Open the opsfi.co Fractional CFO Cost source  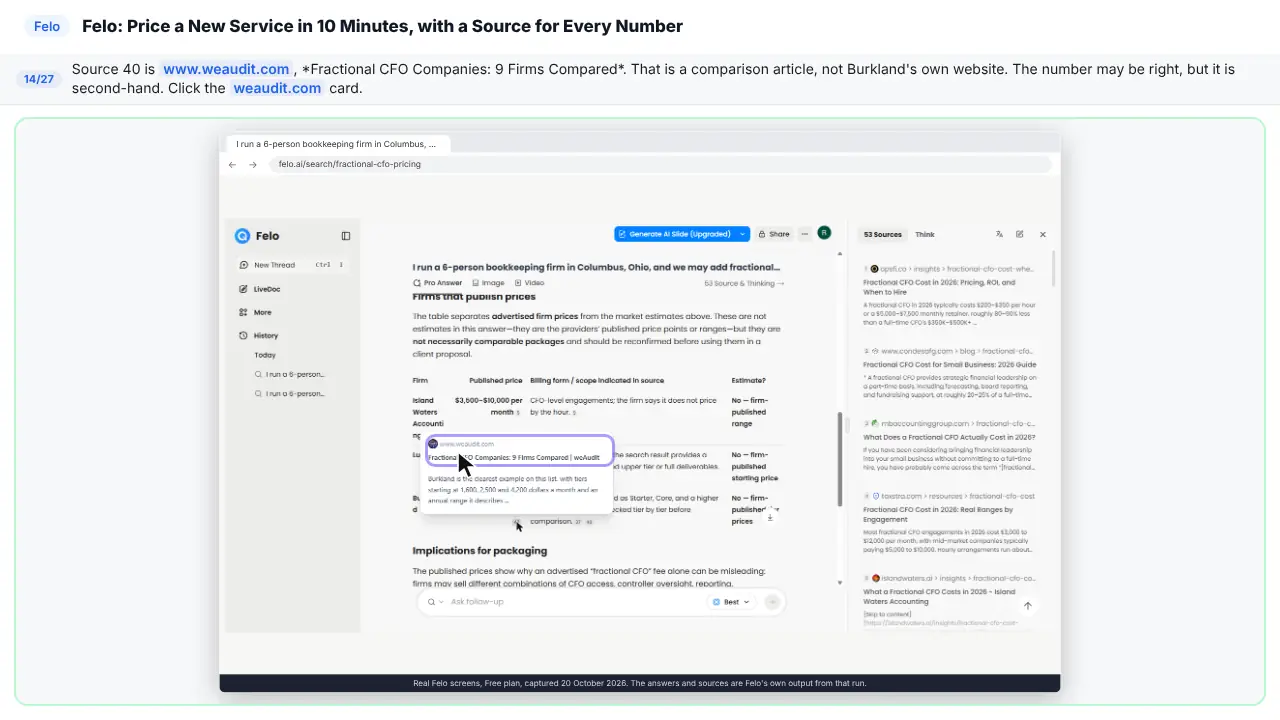950,295
